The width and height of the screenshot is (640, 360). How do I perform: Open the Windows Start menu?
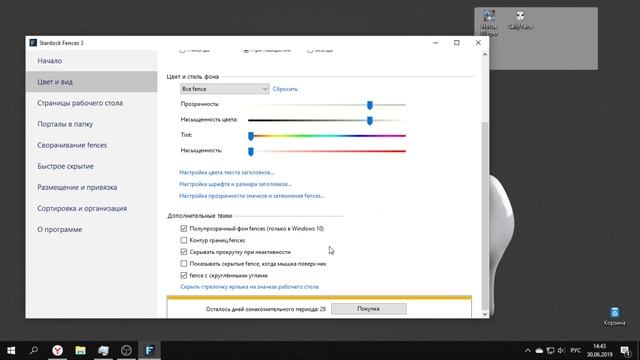(x=11, y=350)
